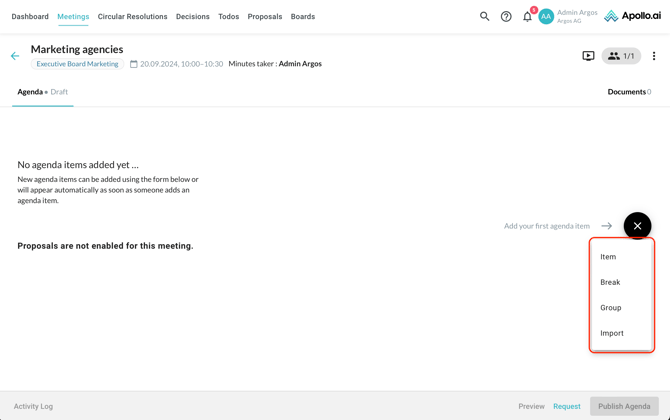The width and height of the screenshot is (670, 420).
Task: Go back using the left arrow
Action: click(x=15, y=56)
